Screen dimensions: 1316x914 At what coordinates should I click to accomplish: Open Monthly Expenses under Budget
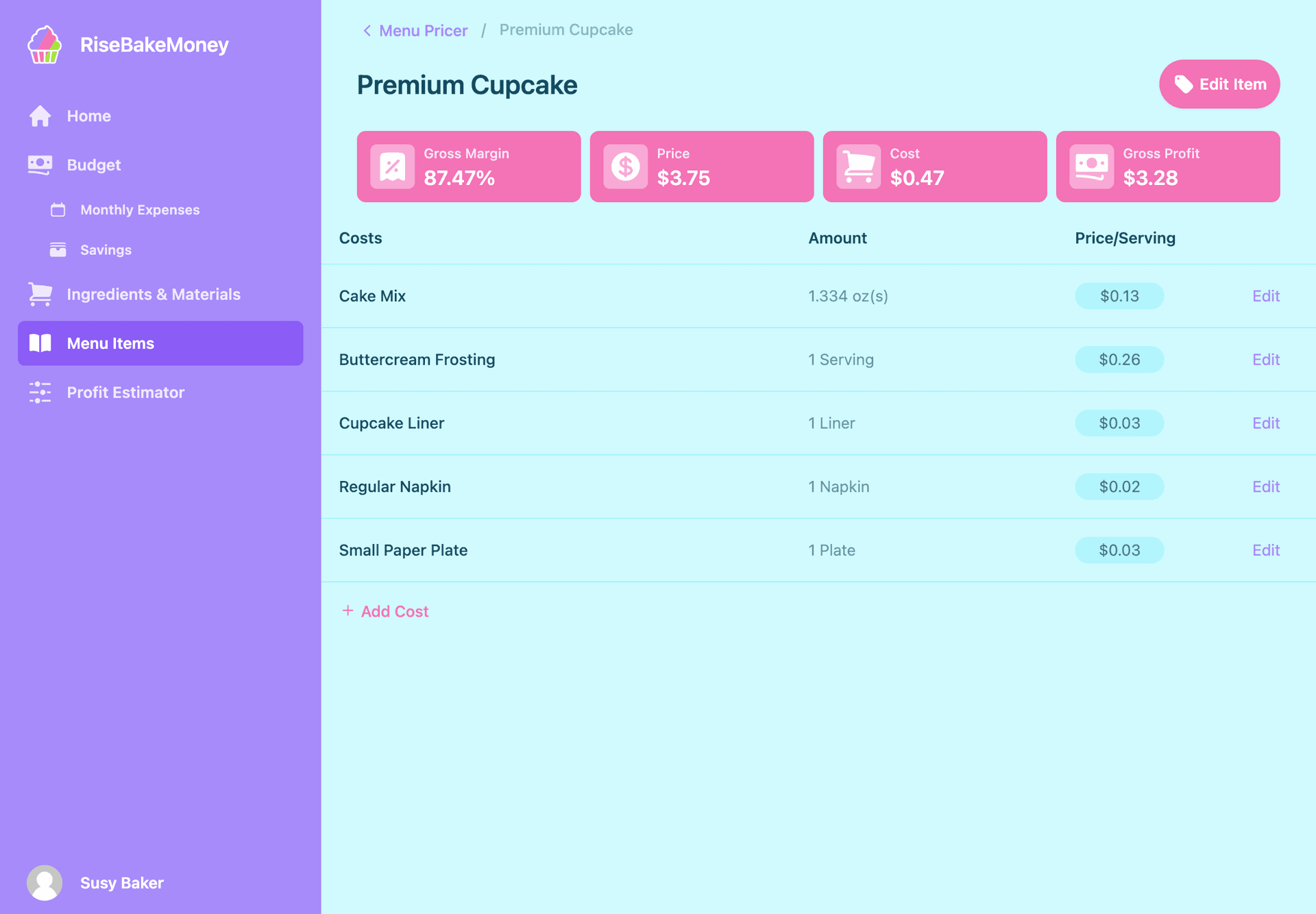coord(140,209)
